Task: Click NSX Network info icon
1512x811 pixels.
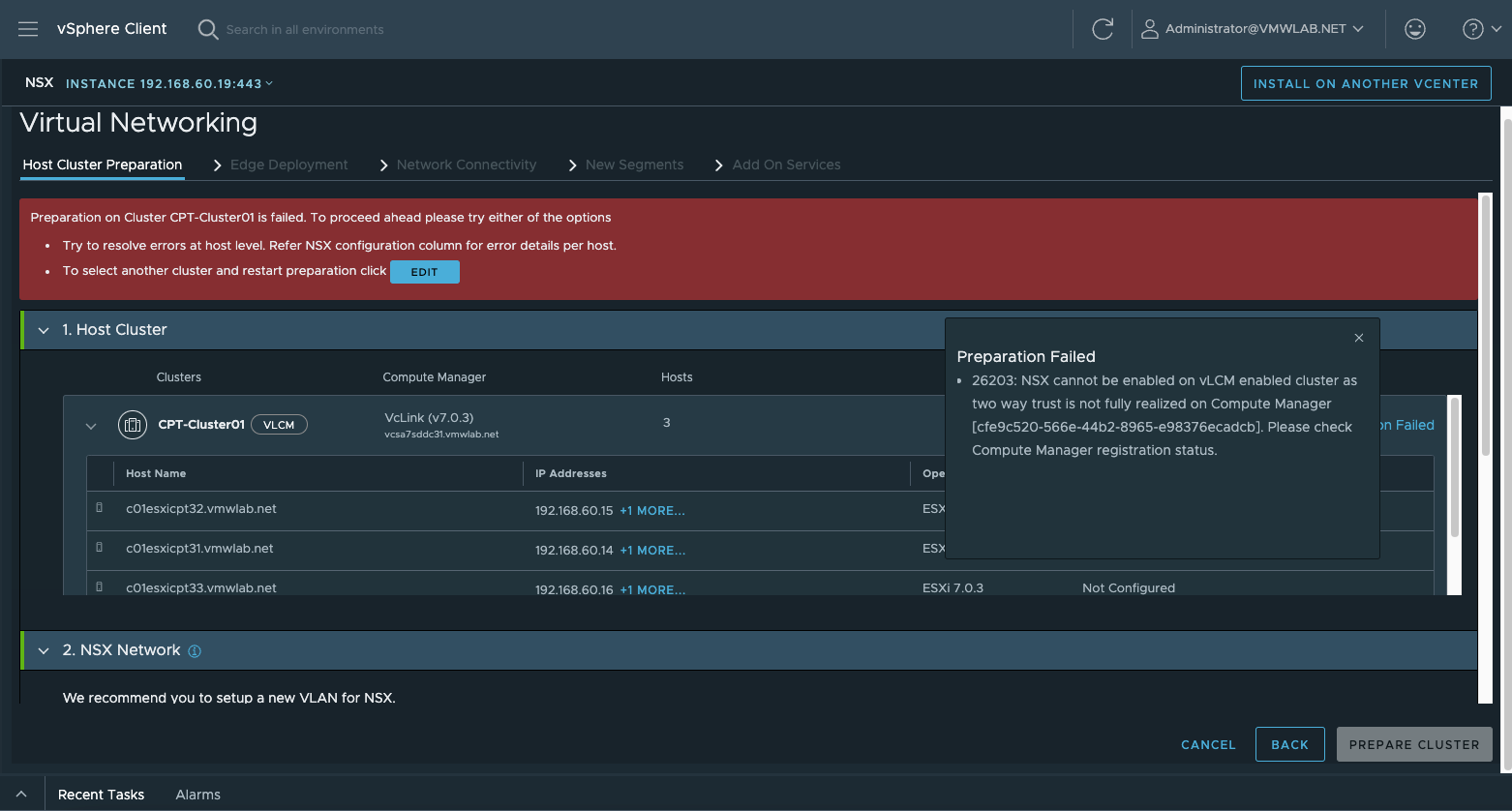Action: pos(195,651)
